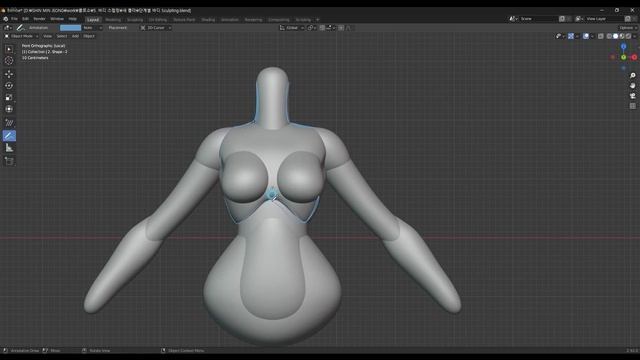
Task: Click the annotation pencil icon in header
Action: click(20, 28)
